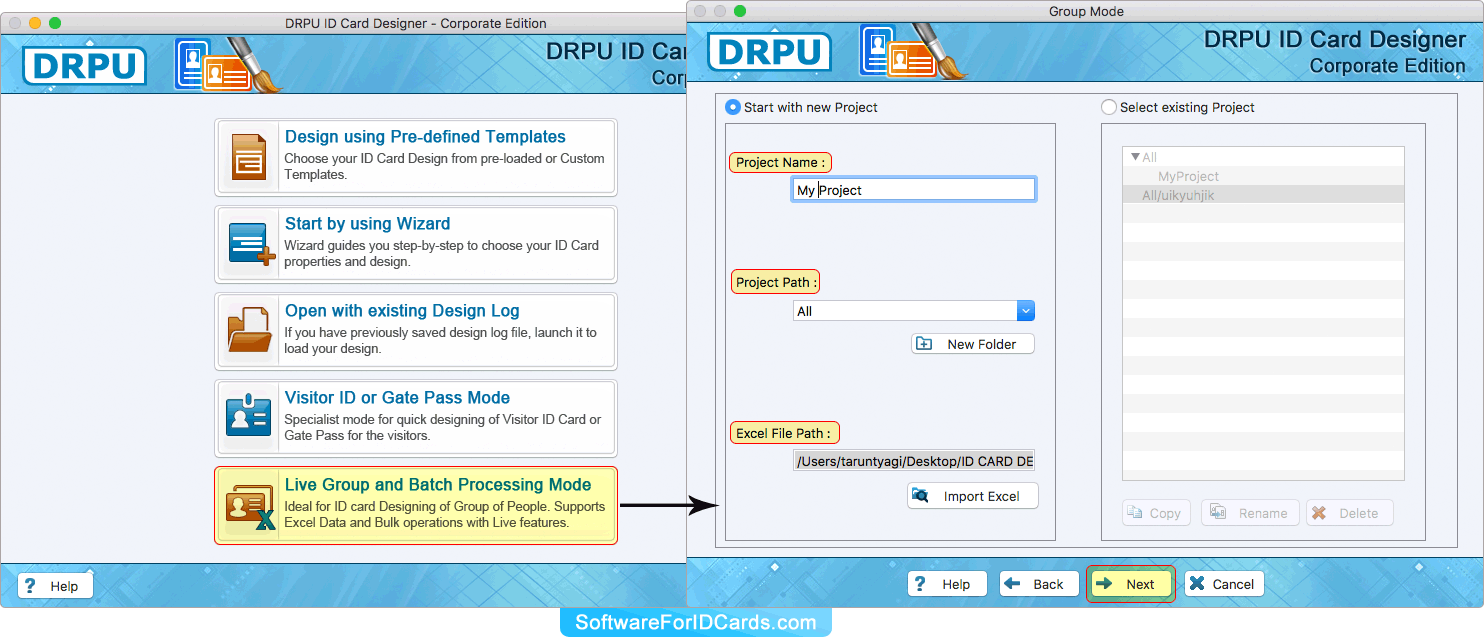Click the Copy icon under project list
This screenshot has height=637, width=1484.
click(x=1135, y=513)
